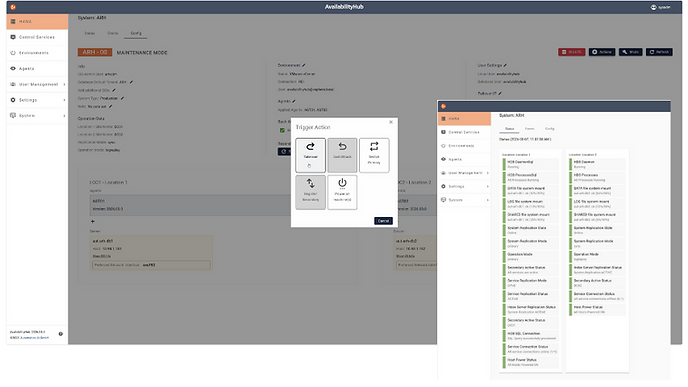
Task: Click the wrench-icon button in top action row
Action: coord(631,52)
